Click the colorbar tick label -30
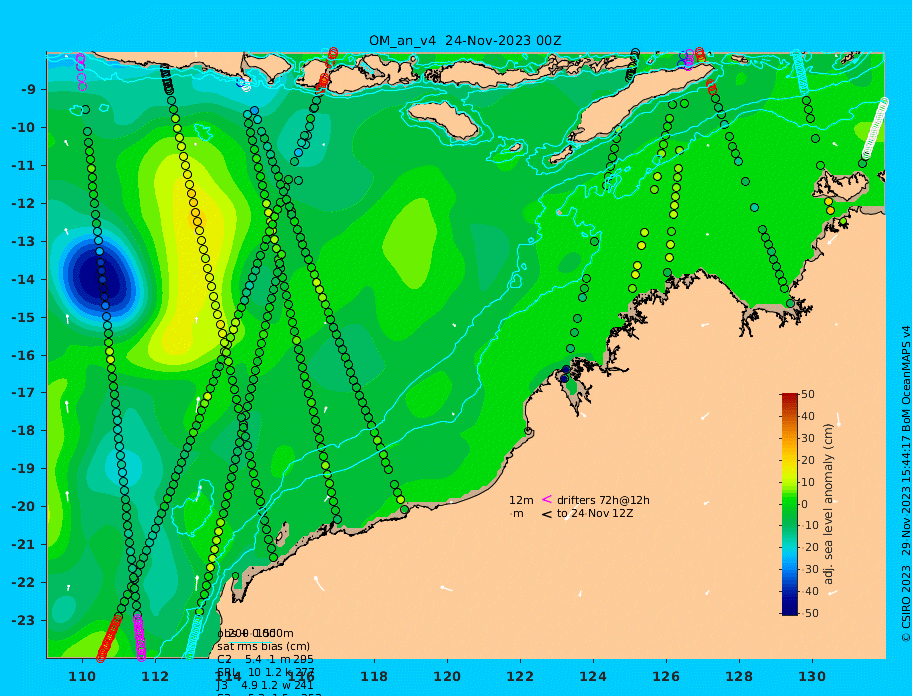This screenshot has width=912, height=696. 809,570
